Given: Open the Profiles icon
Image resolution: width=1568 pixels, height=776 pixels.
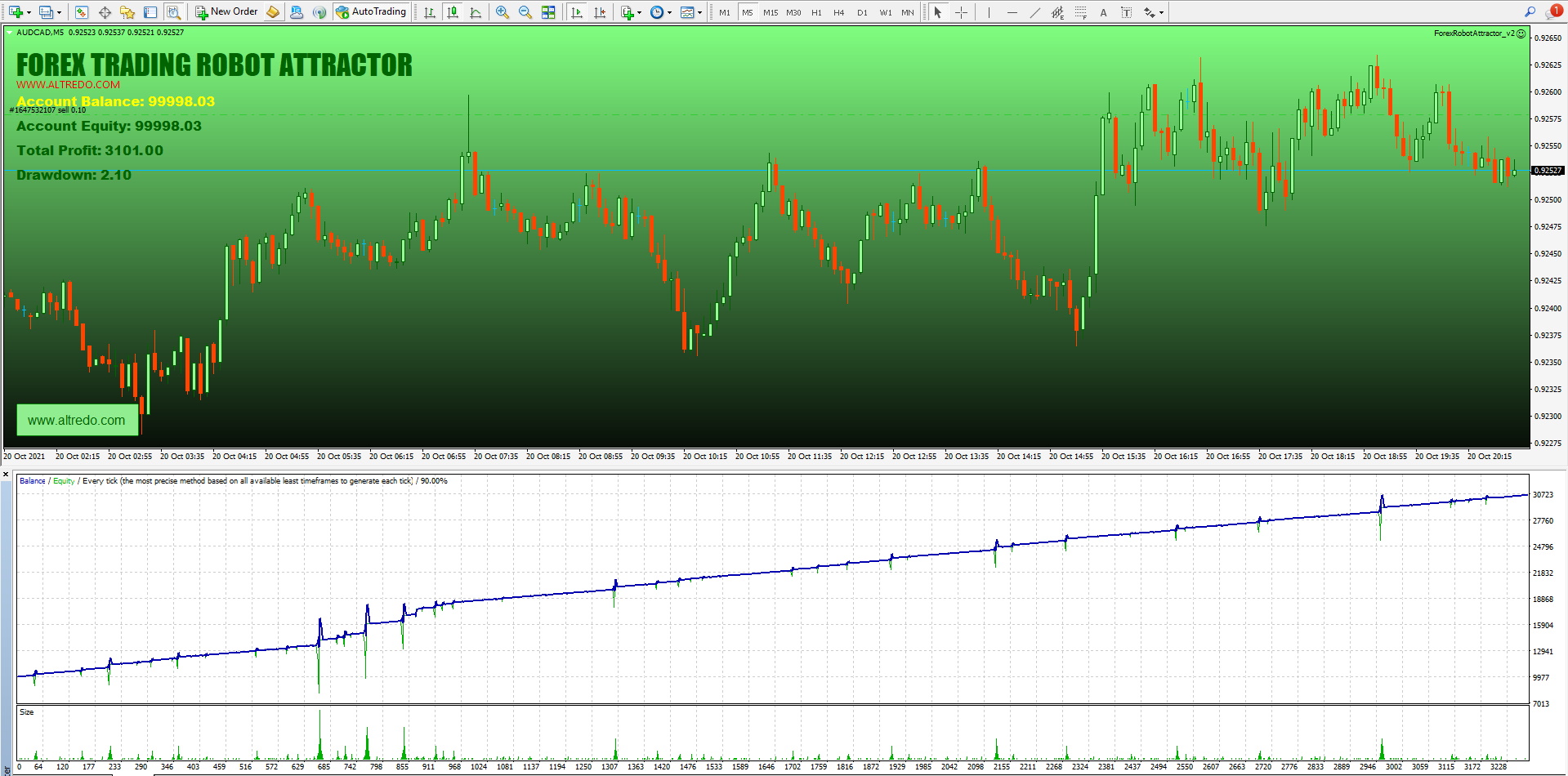Looking at the screenshot, I should [x=47, y=12].
